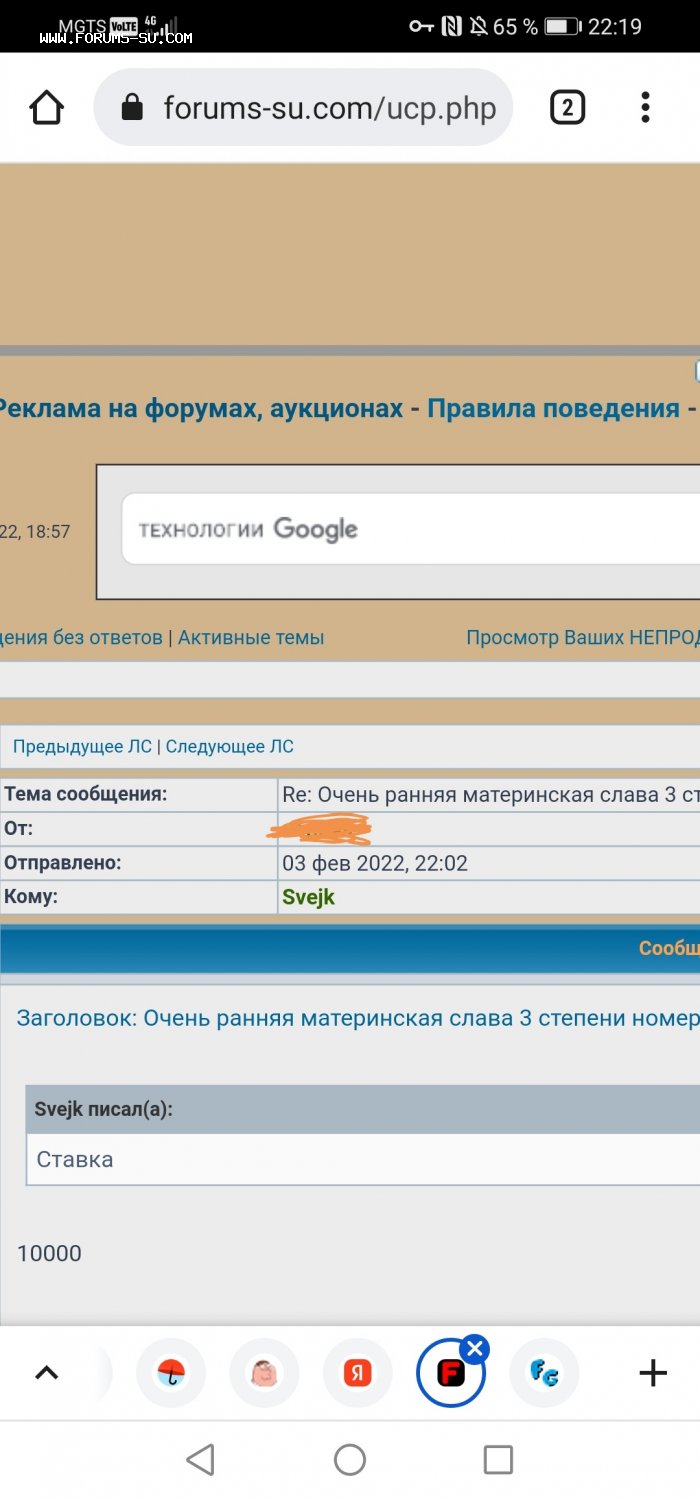
Task: Go to Активные темы
Action: (251, 637)
